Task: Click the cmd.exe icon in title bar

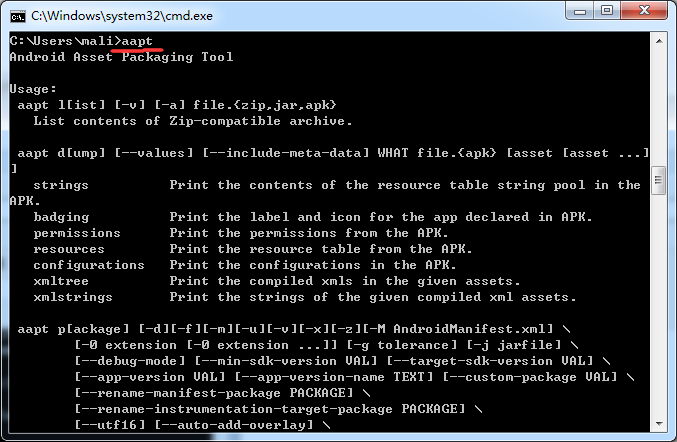Action: point(16,16)
